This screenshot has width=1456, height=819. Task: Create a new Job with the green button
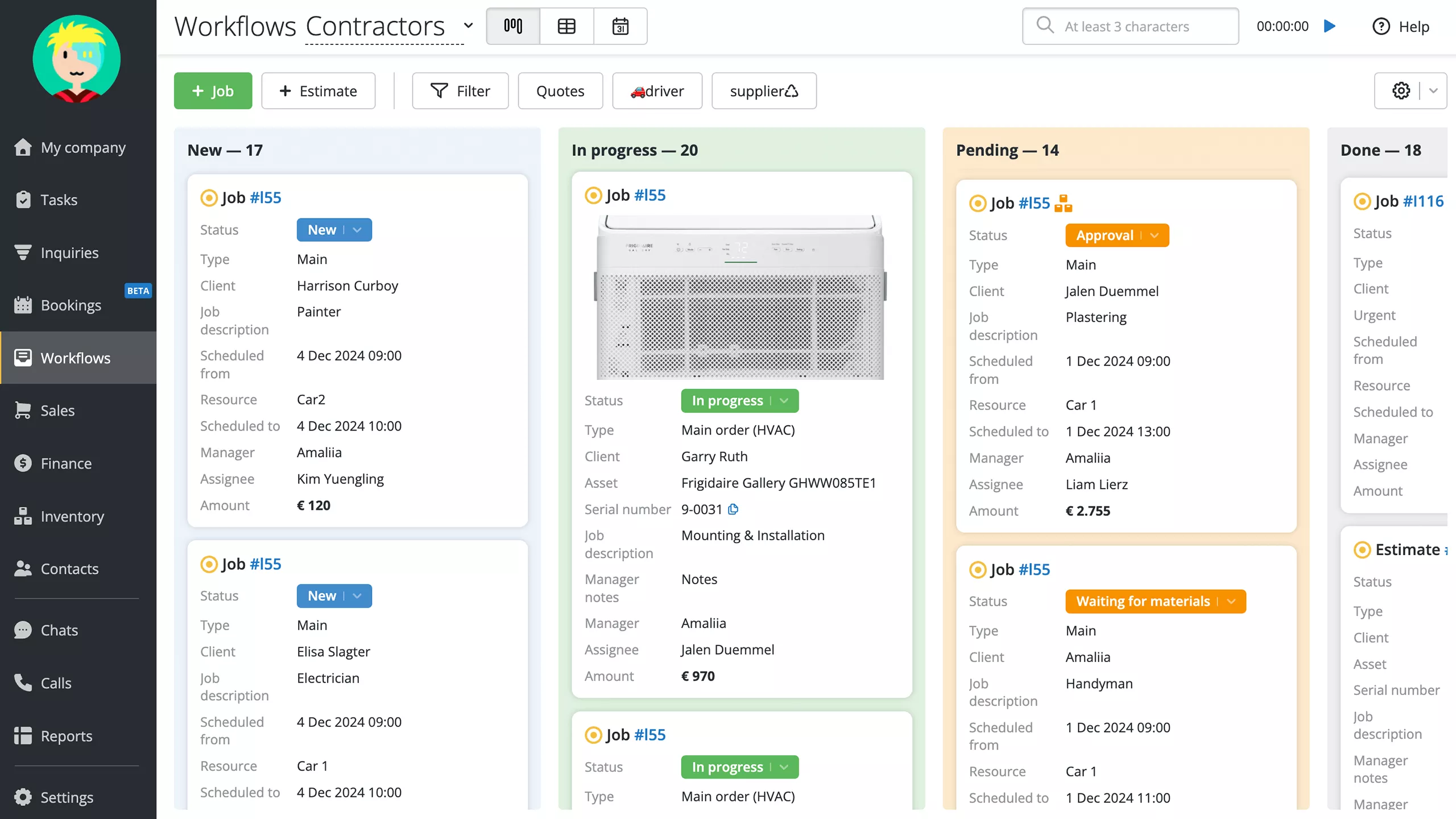click(x=213, y=90)
